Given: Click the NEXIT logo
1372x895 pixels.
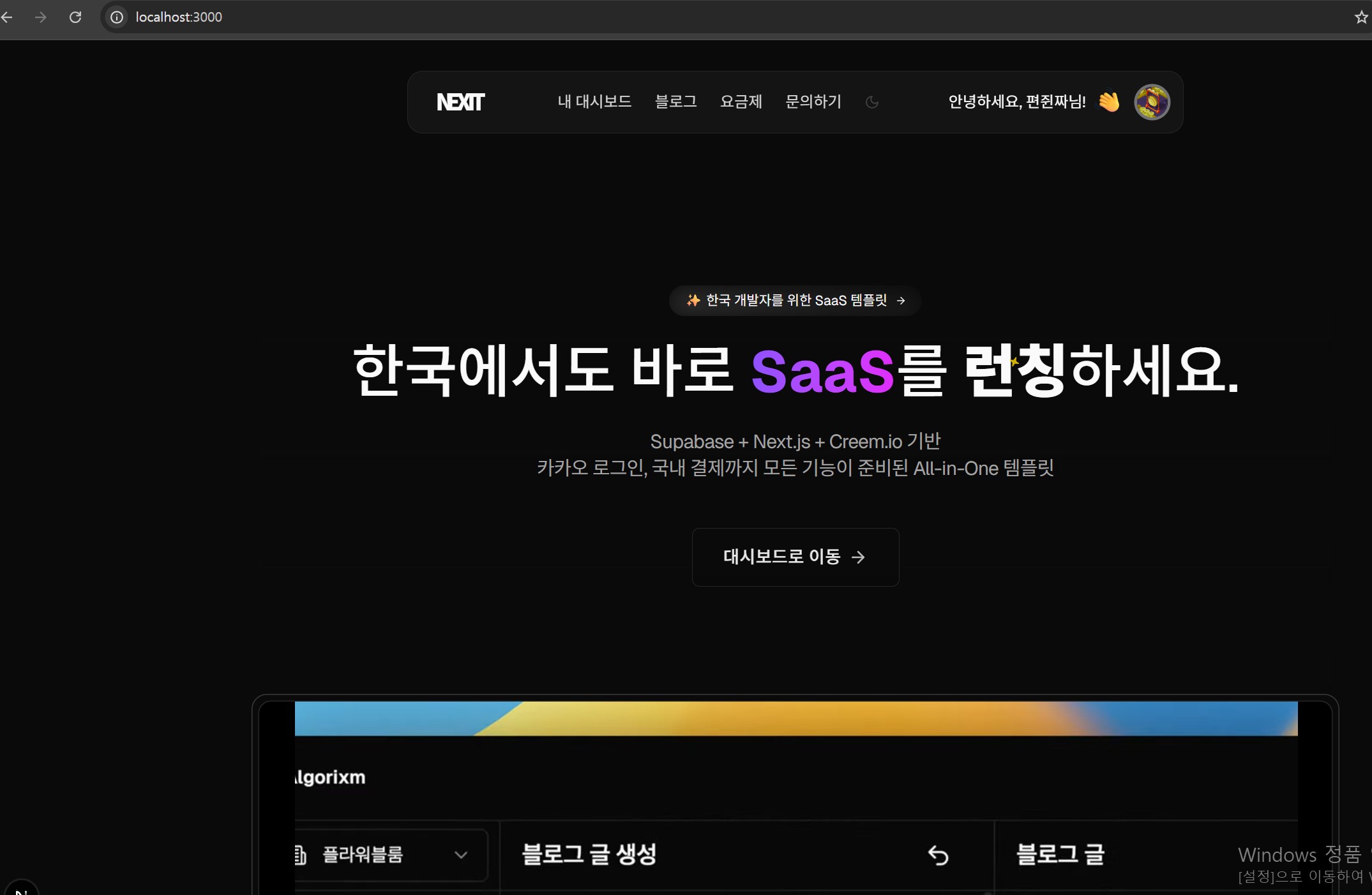Looking at the screenshot, I should coord(460,102).
